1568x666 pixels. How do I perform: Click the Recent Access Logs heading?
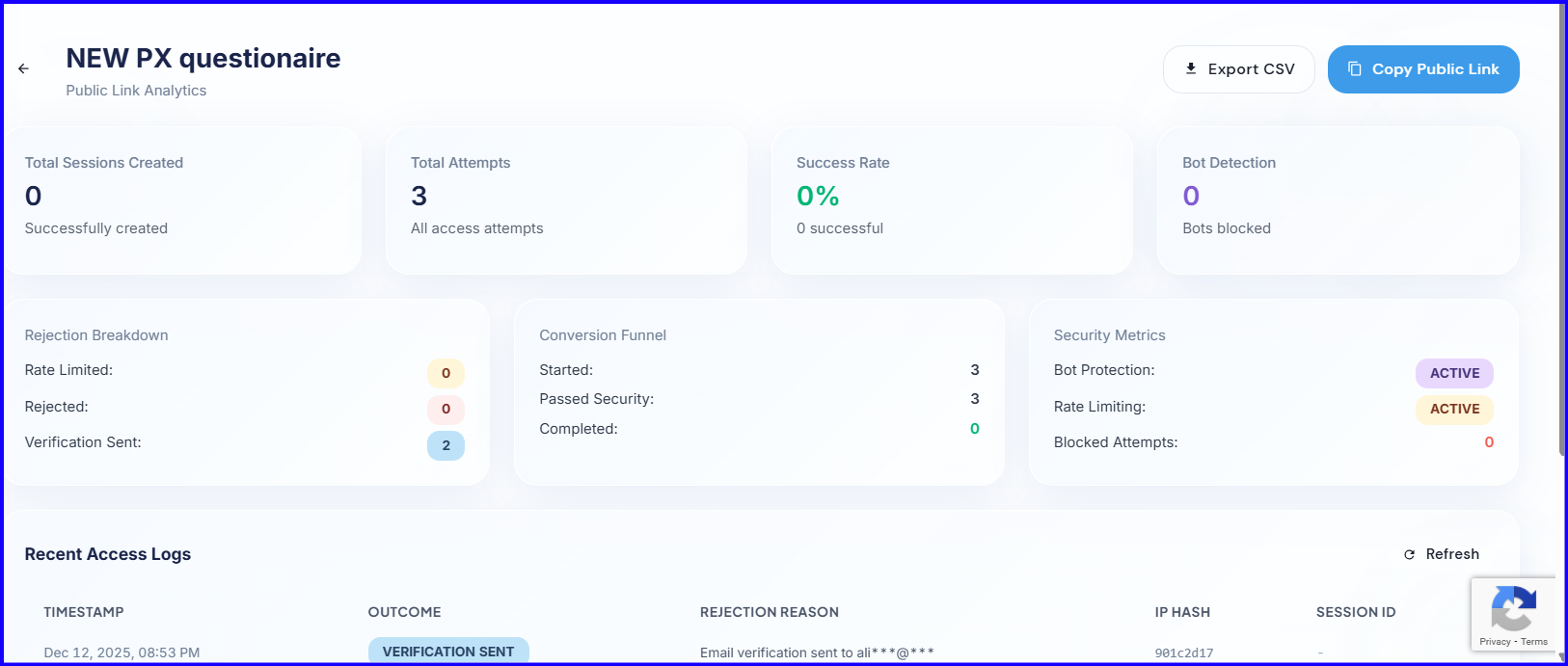pyautogui.click(x=108, y=554)
